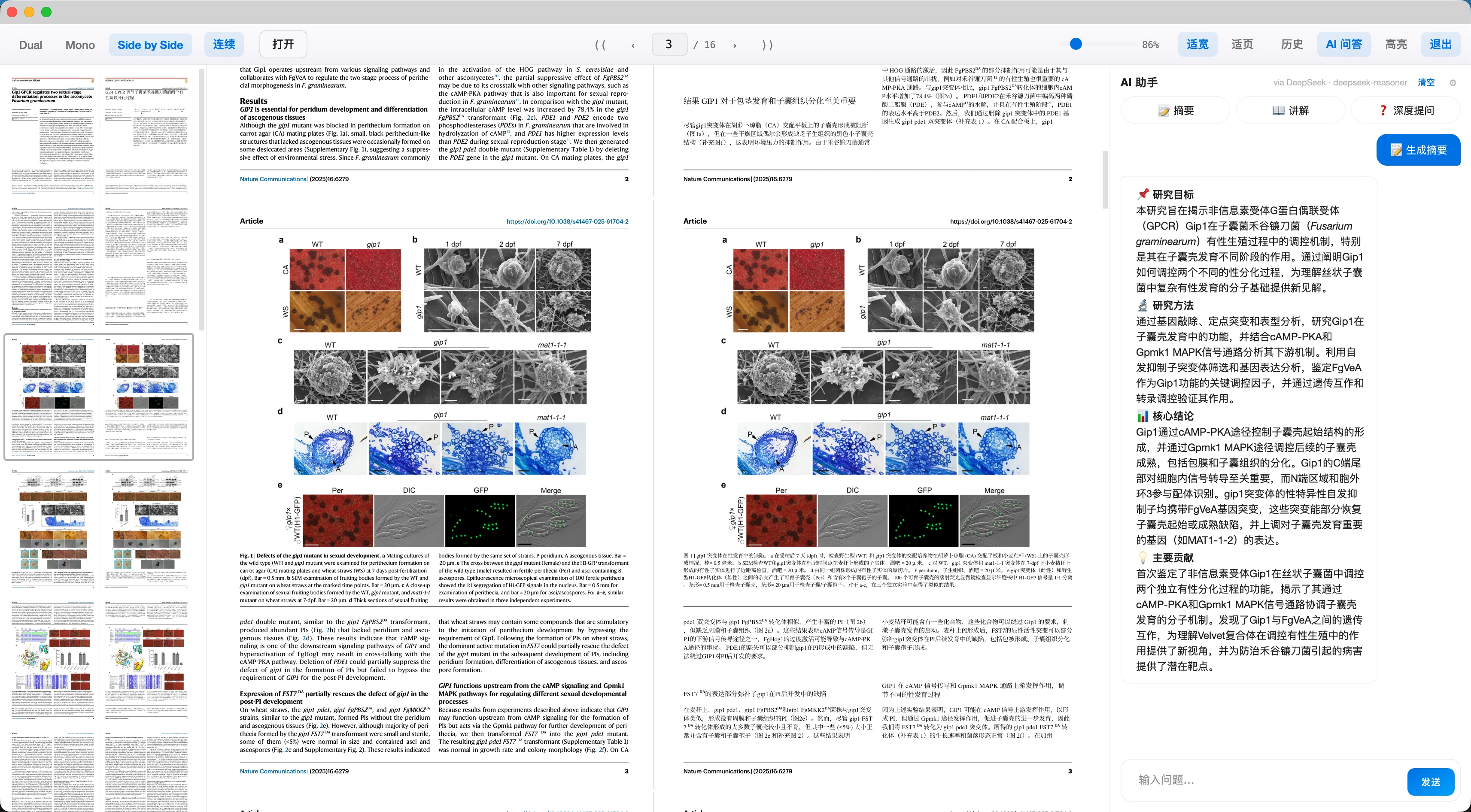This screenshot has height=812, width=1471.
Task: Click Nature Communications link at left page 3 footer
Action: coord(273,771)
